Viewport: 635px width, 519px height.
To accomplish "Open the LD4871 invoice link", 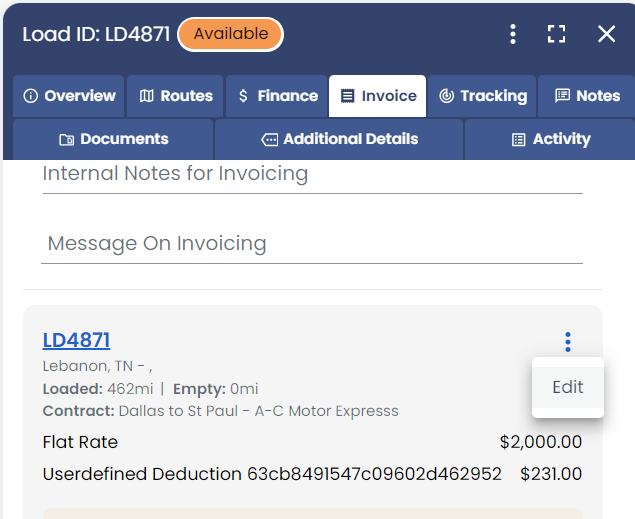I will click(x=76, y=340).
